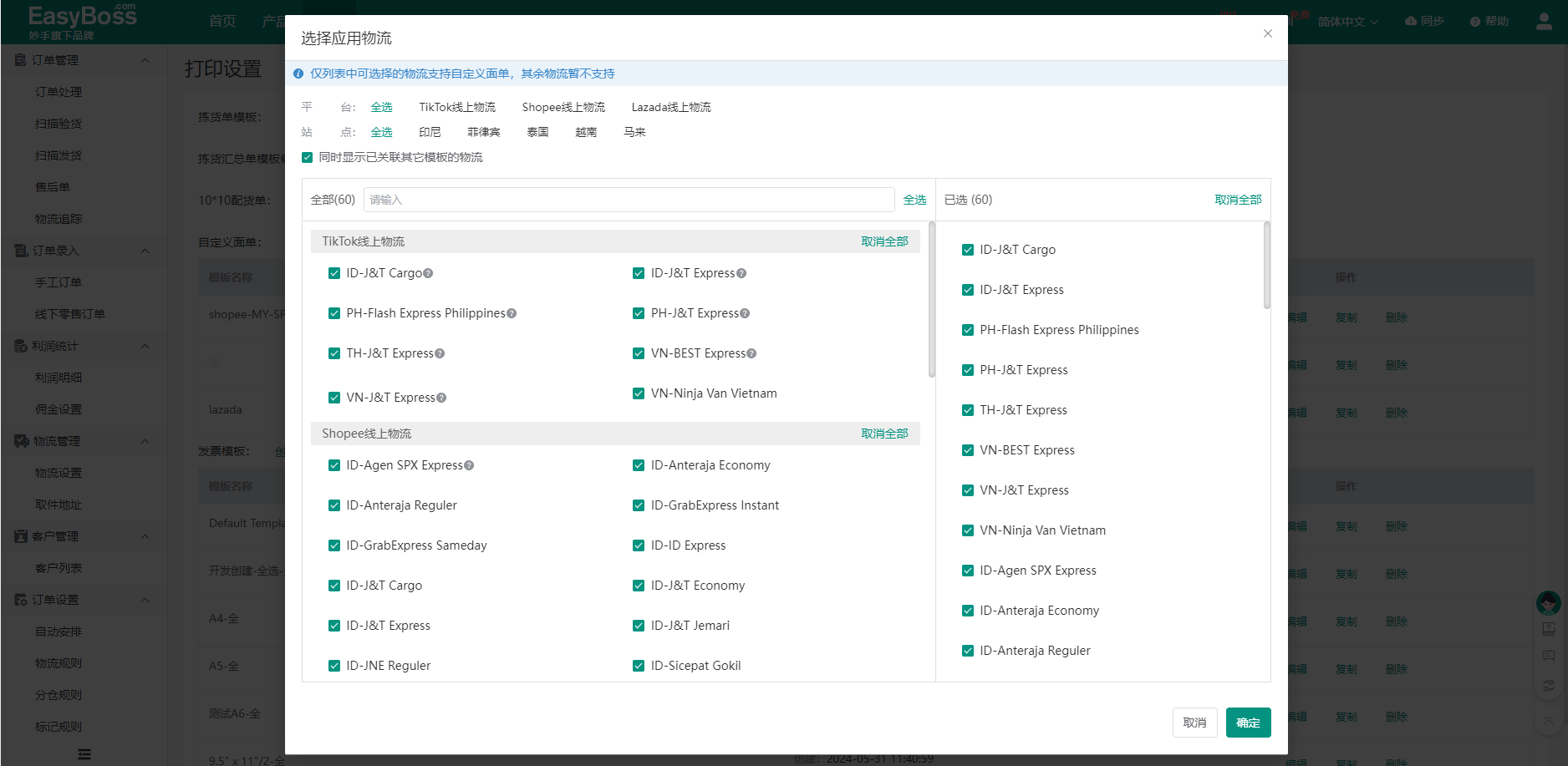Select 全选 in the site filter row
This screenshot has width=1568, height=766.
(x=381, y=132)
